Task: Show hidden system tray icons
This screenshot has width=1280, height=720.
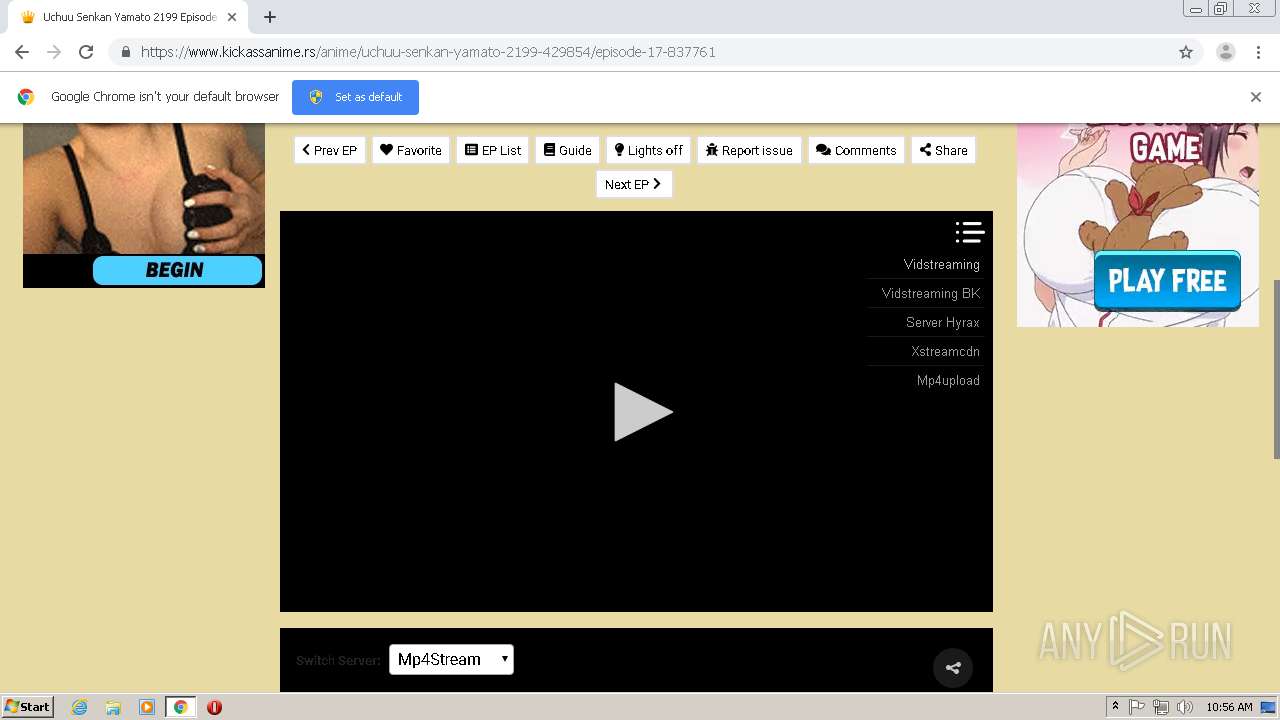Action: pos(1115,707)
